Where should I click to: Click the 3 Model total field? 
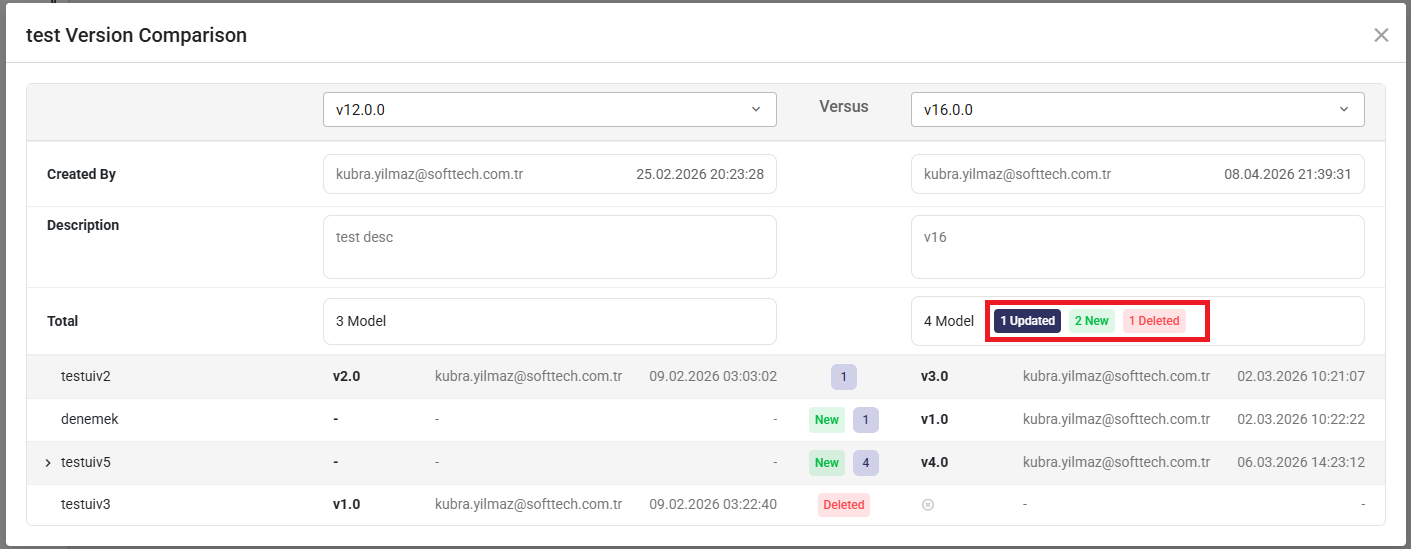pos(549,321)
